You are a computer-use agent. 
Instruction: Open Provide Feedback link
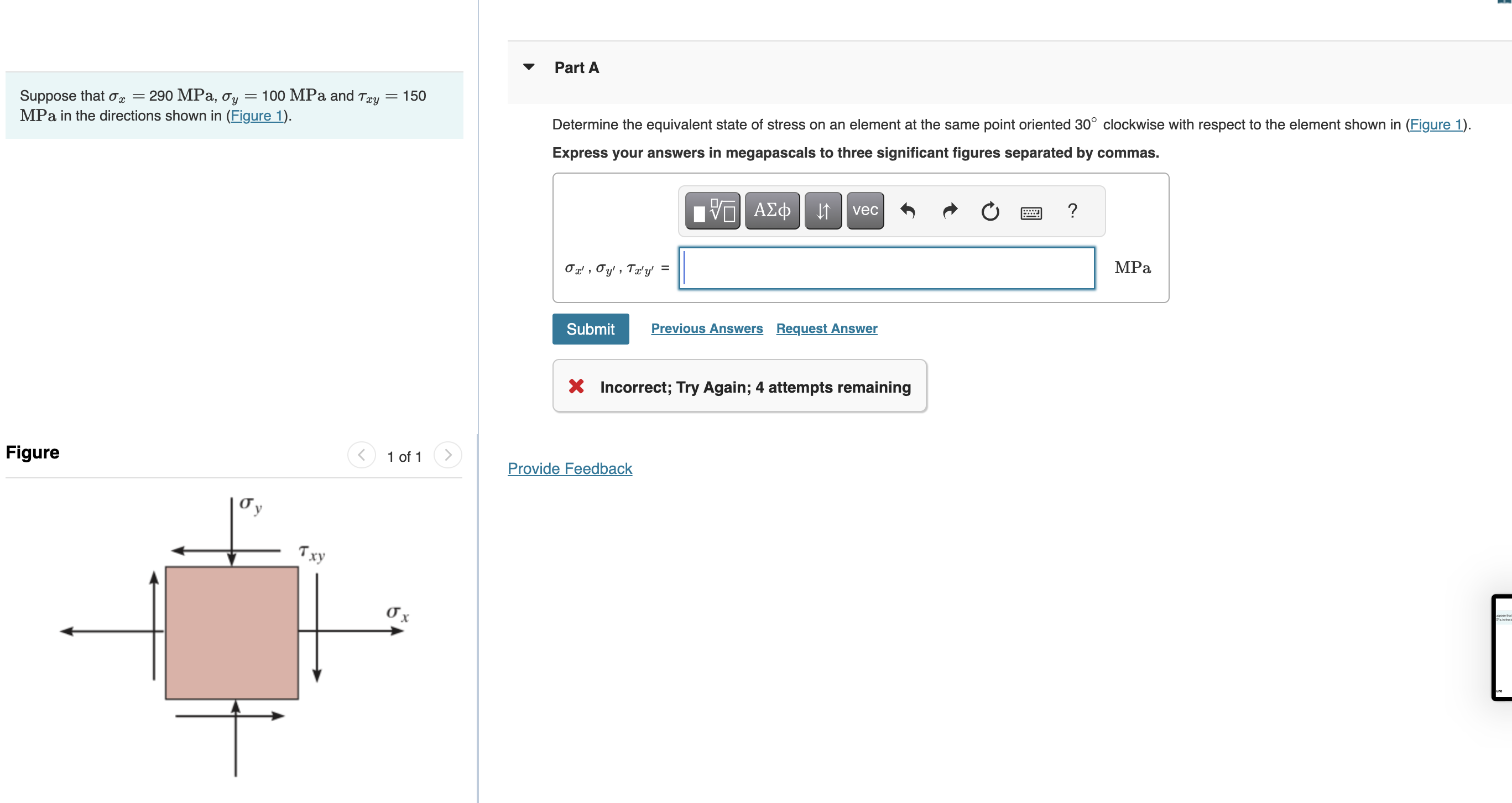569,468
